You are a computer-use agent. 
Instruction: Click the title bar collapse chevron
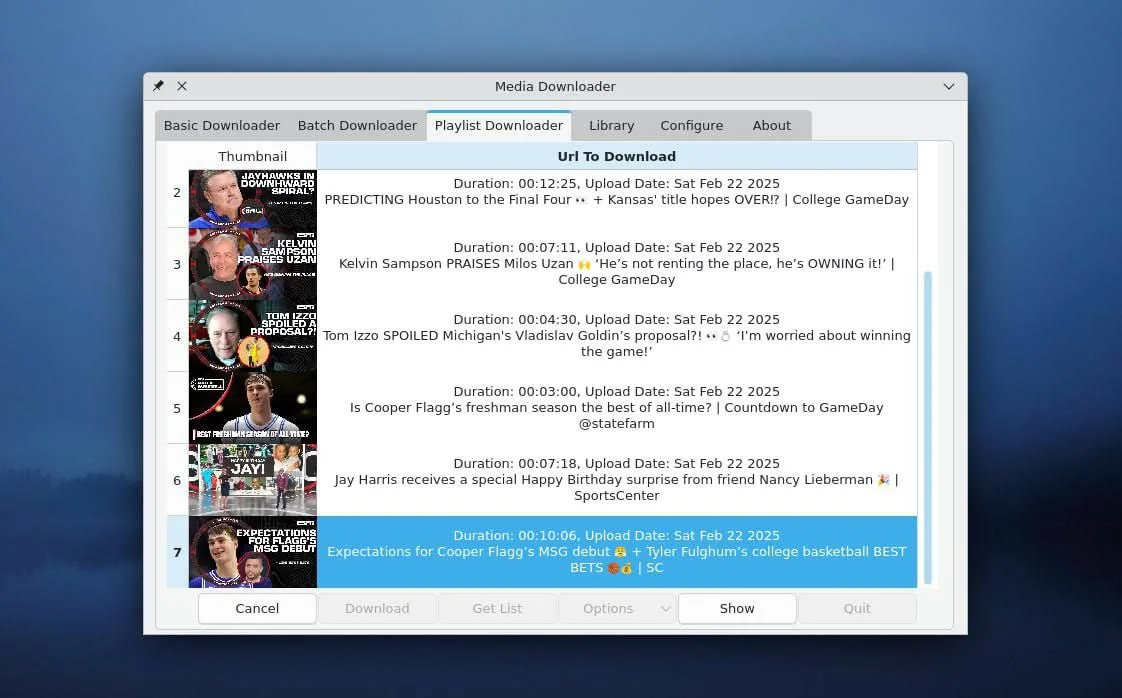pyautogui.click(x=949, y=87)
